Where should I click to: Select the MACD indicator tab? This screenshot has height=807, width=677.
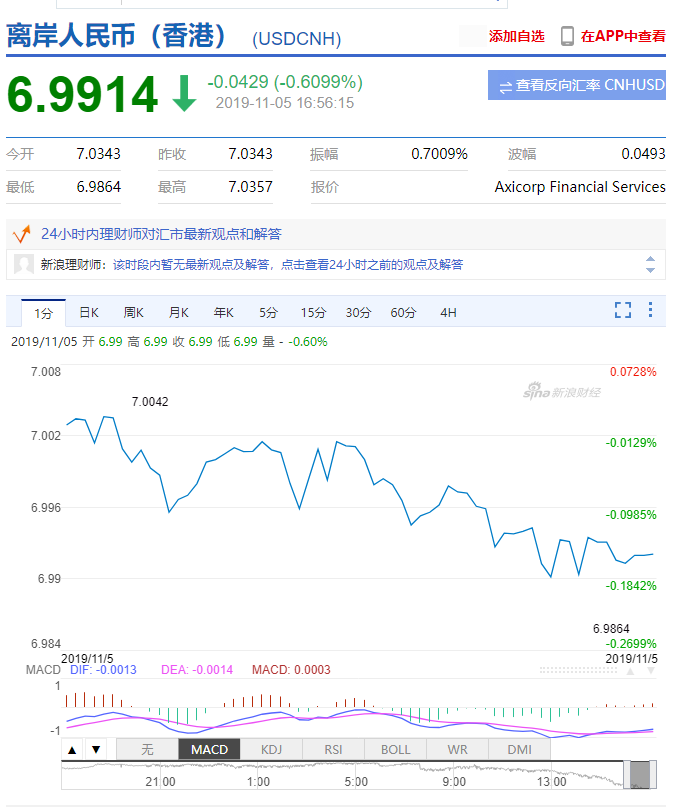click(209, 749)
